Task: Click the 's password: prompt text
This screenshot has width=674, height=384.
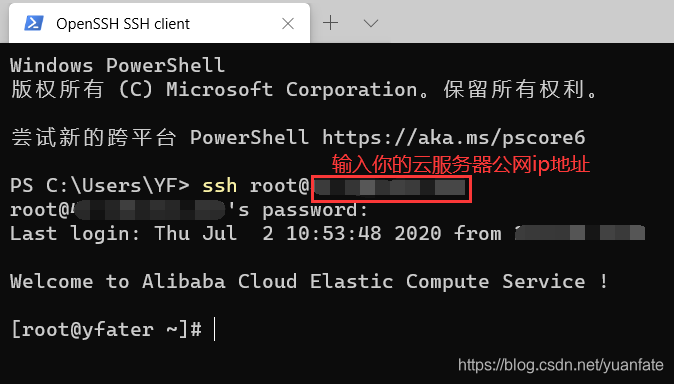Action: tap(298, 210)
